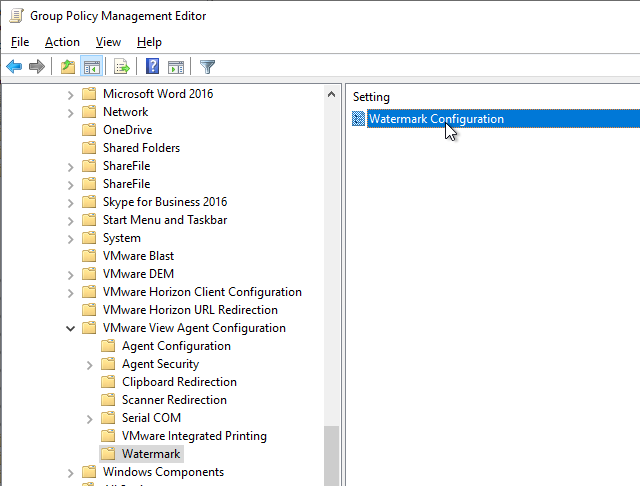Screen dimensions: 640x486
Task: Collapse VMware View Agent Configuration node
Action: click(71, 328)
